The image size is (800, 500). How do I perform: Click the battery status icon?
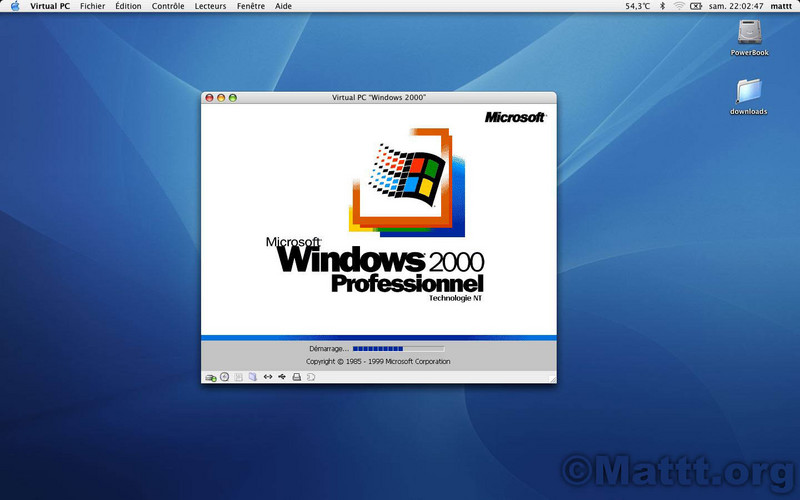click(x=695, y=6)
